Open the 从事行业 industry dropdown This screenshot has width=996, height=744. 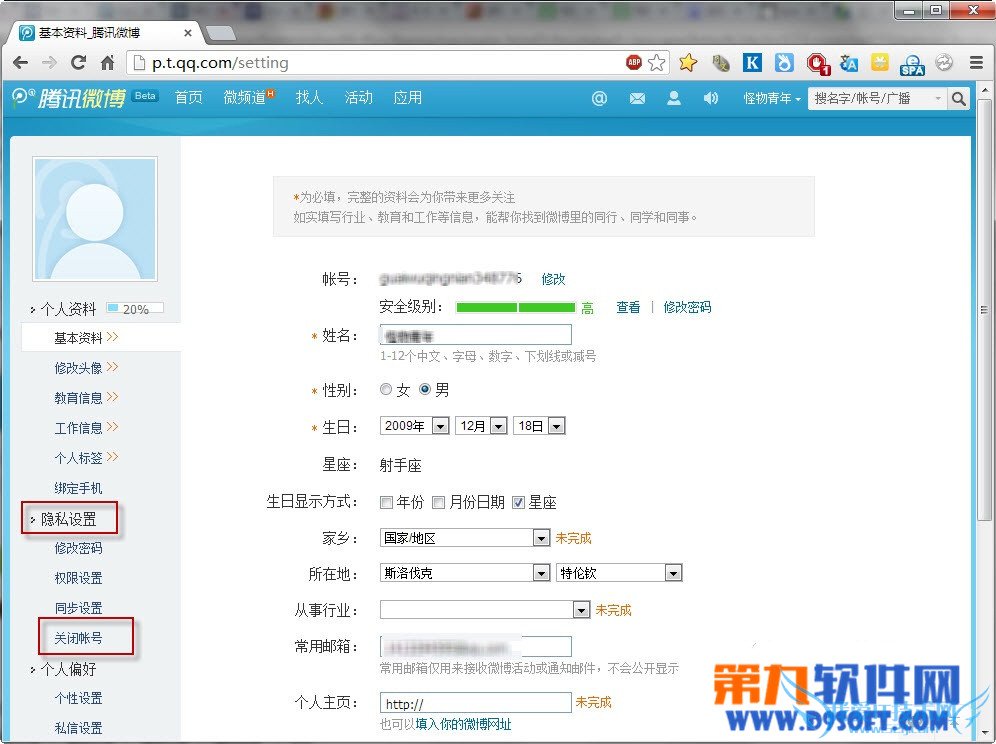(x=485, y=610)
